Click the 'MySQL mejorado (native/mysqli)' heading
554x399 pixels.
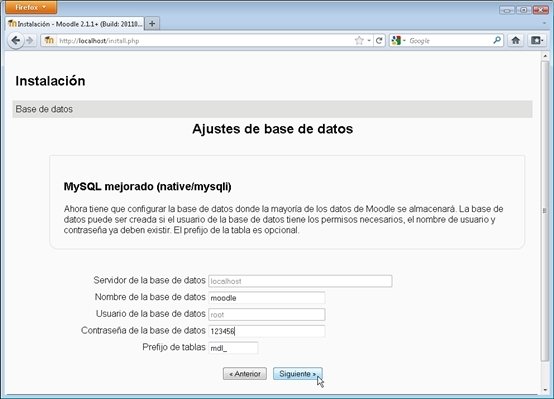148,186
